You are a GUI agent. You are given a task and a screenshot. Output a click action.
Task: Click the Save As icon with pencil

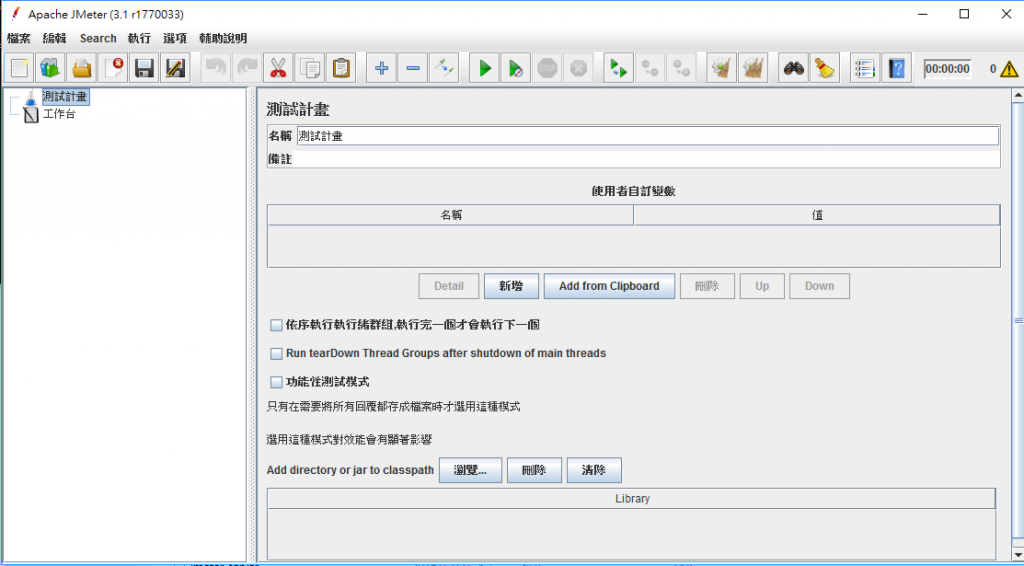point(175,68)
